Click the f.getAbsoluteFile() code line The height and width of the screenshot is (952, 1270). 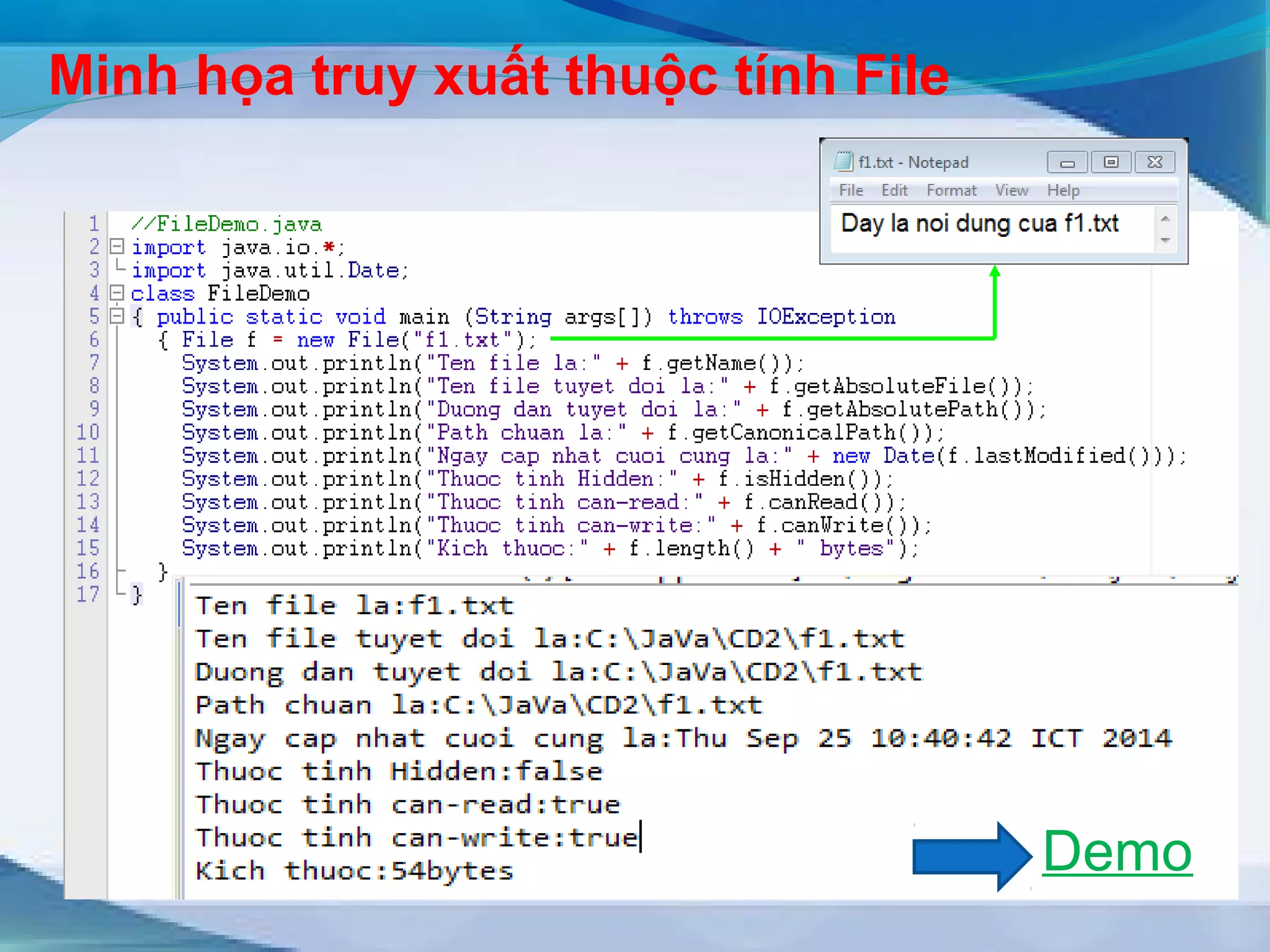point(608,386)
